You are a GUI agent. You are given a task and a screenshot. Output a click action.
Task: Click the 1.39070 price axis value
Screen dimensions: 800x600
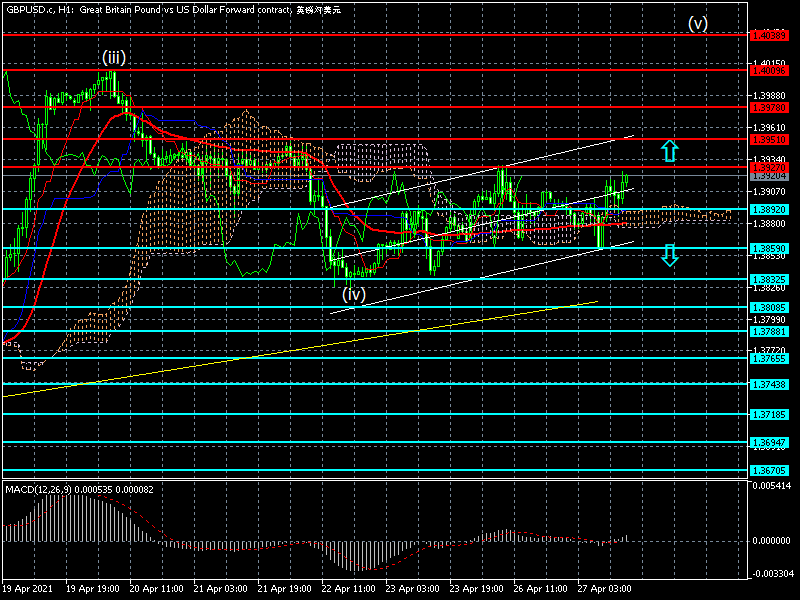point(769,192)
